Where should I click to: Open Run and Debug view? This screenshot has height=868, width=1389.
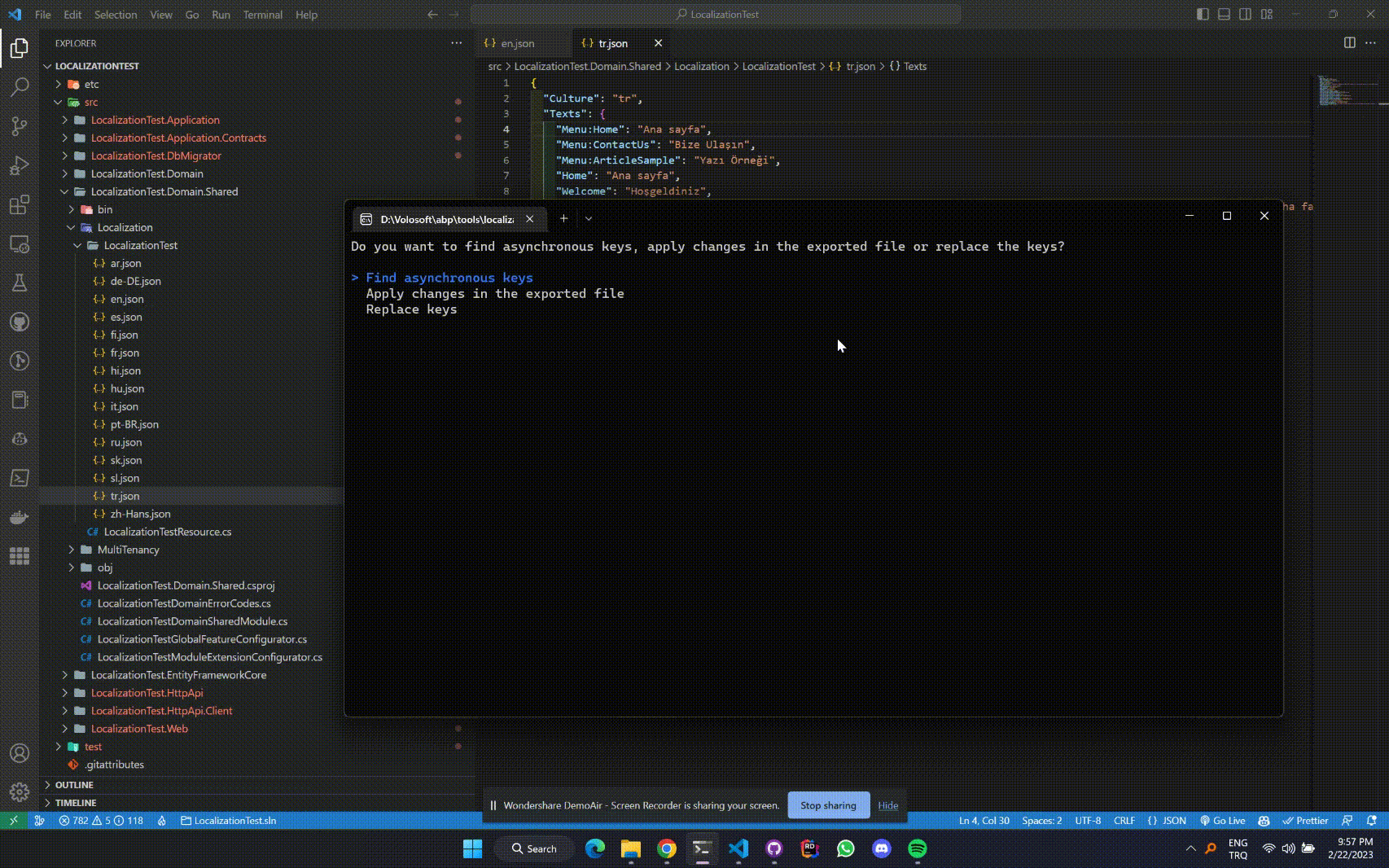tap(20, 165)
